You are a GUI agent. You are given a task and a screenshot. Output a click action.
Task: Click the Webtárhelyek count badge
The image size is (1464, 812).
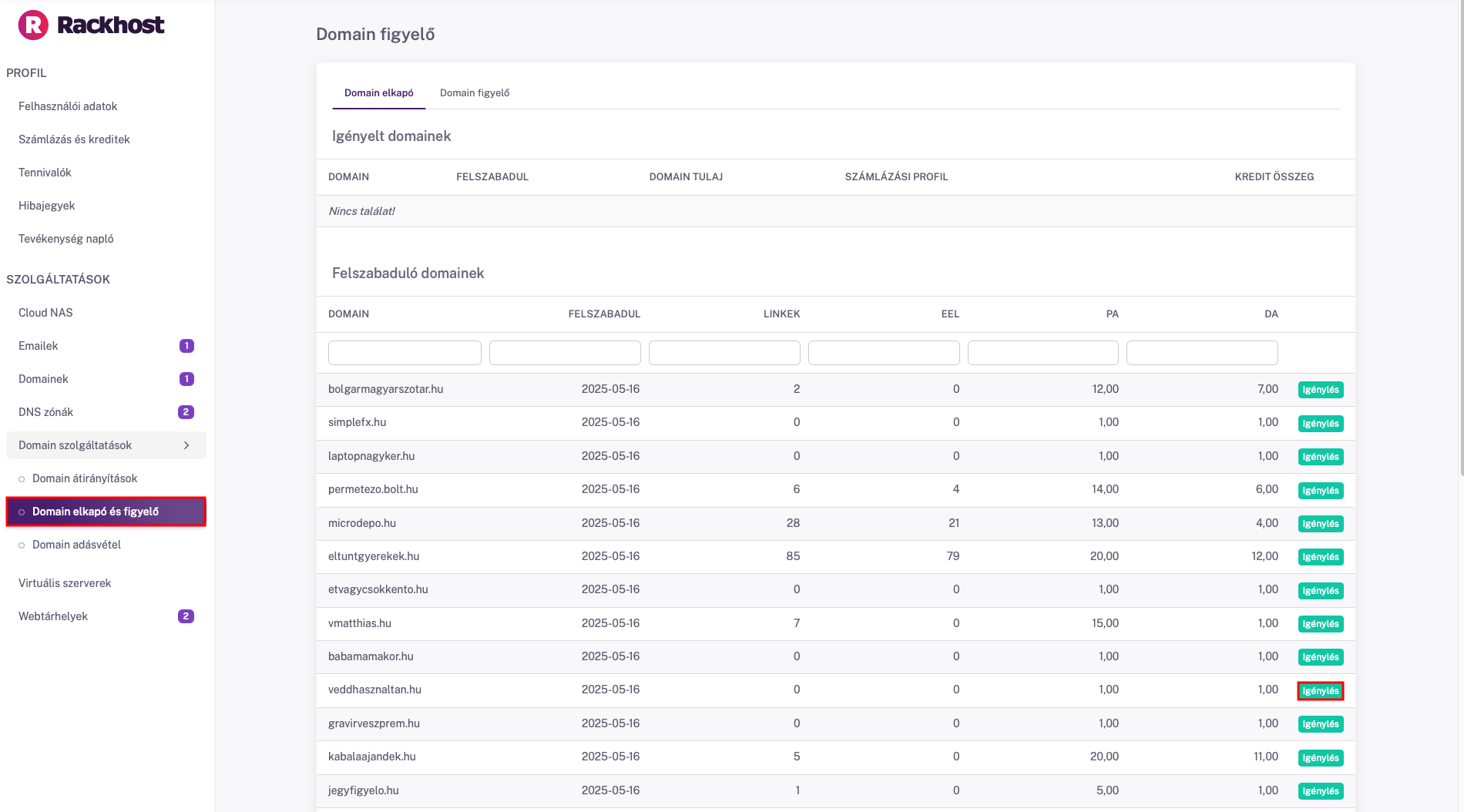tap(186, 616)
